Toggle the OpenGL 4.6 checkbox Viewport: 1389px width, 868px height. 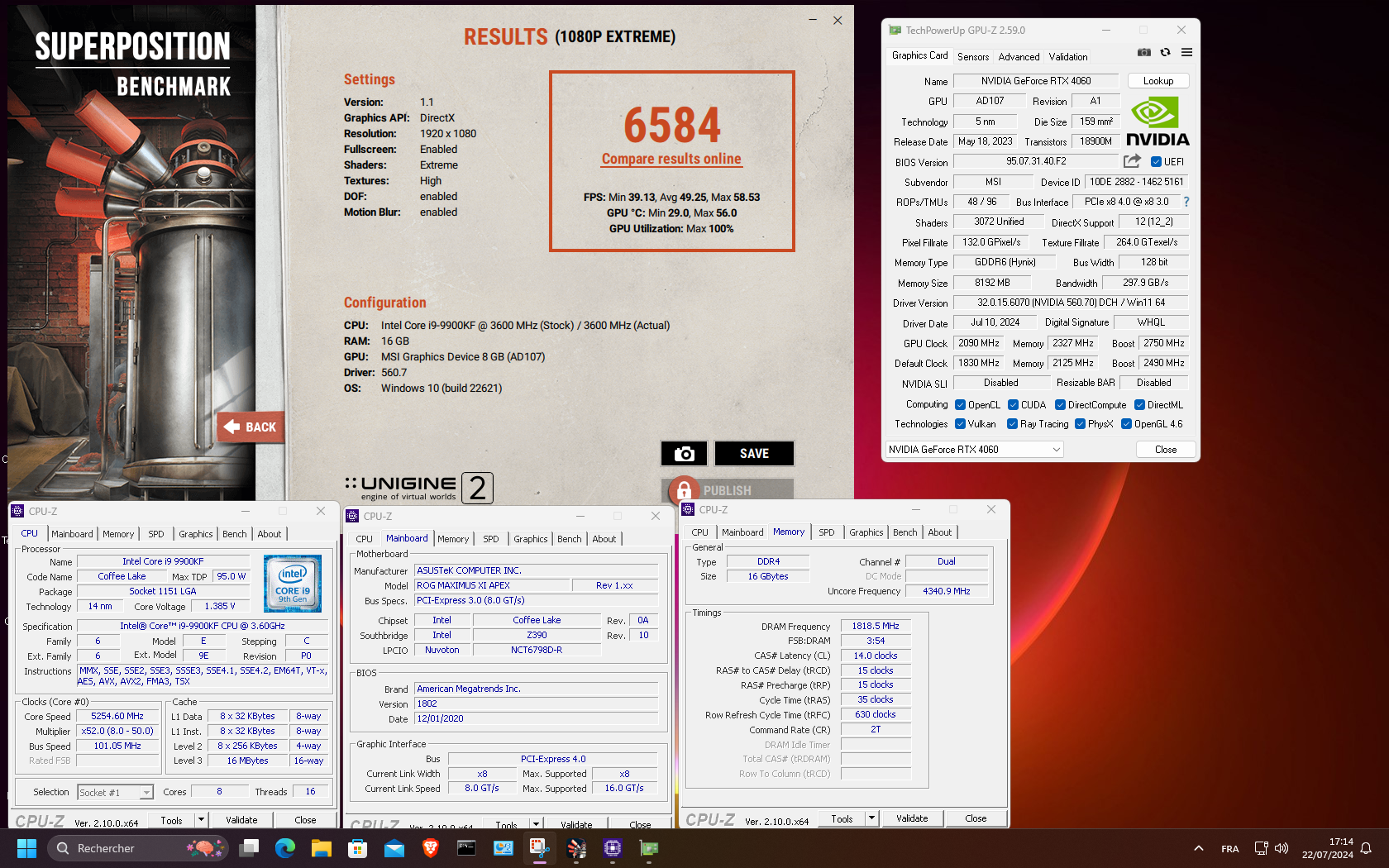pyautogui.click(x=1126, y=424)
